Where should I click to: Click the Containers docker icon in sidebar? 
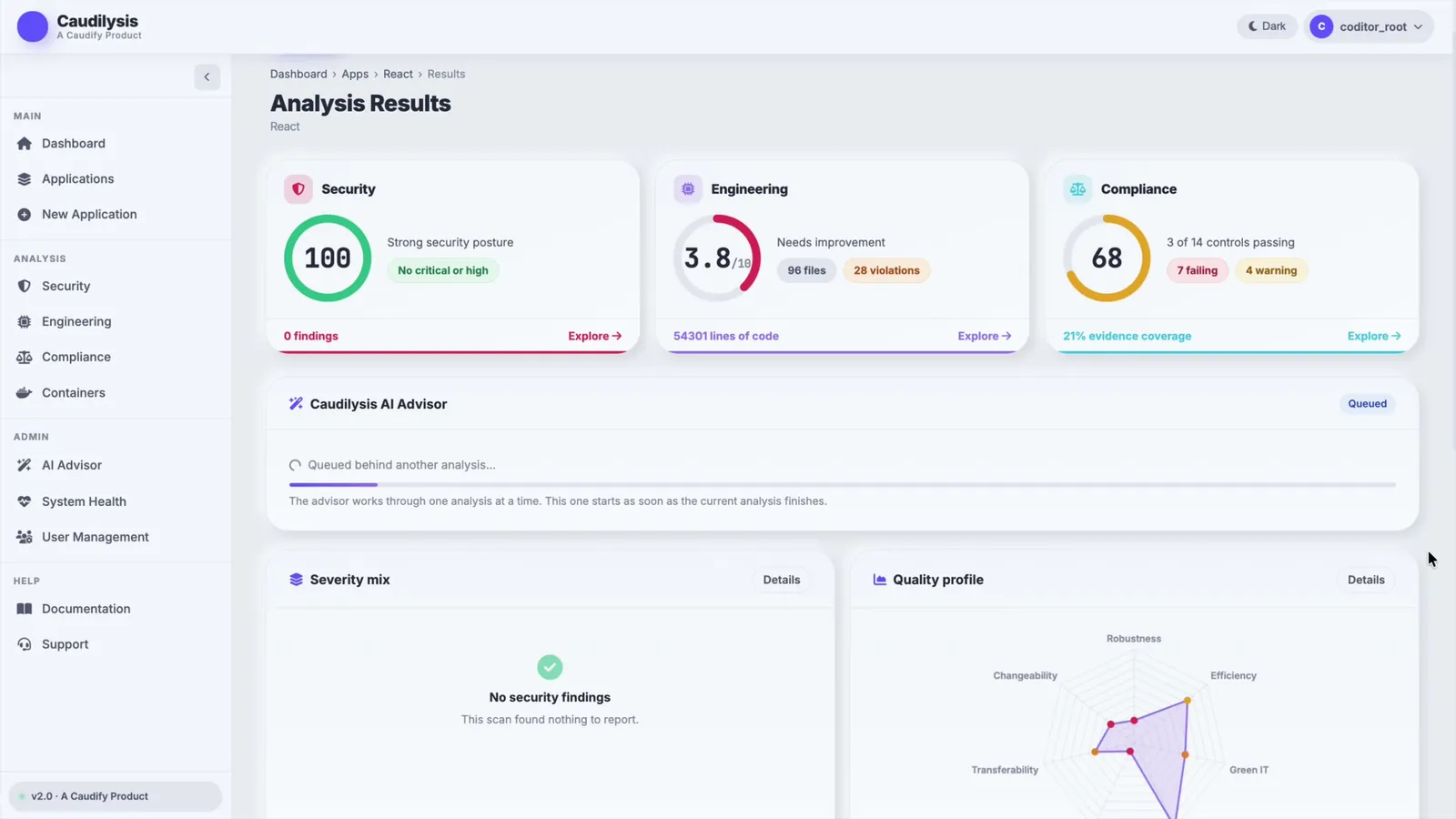coord(25,393)
